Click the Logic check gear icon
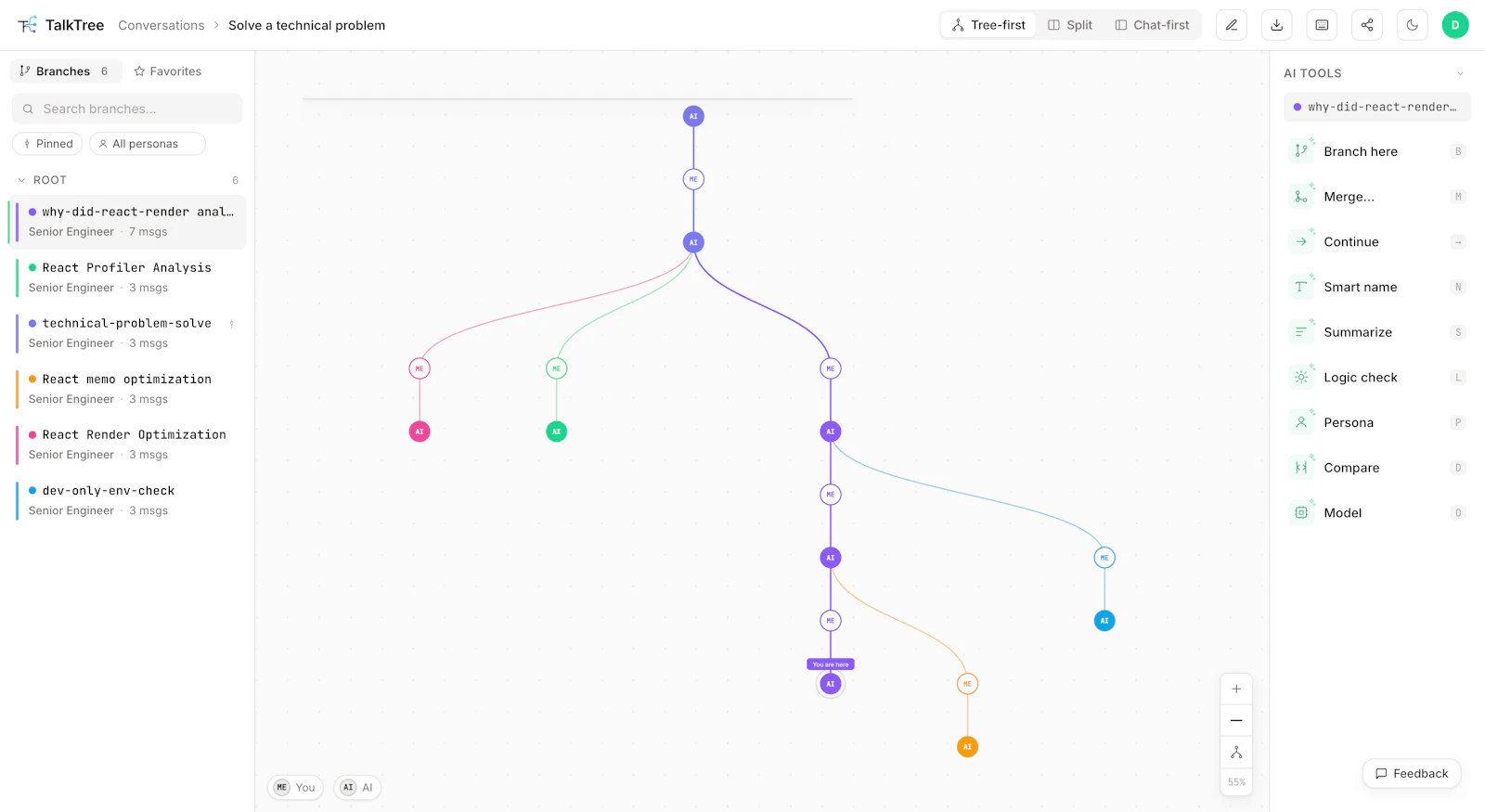Image resolution: width=1485 pixels, height=812 pixels. (1301, 378)
